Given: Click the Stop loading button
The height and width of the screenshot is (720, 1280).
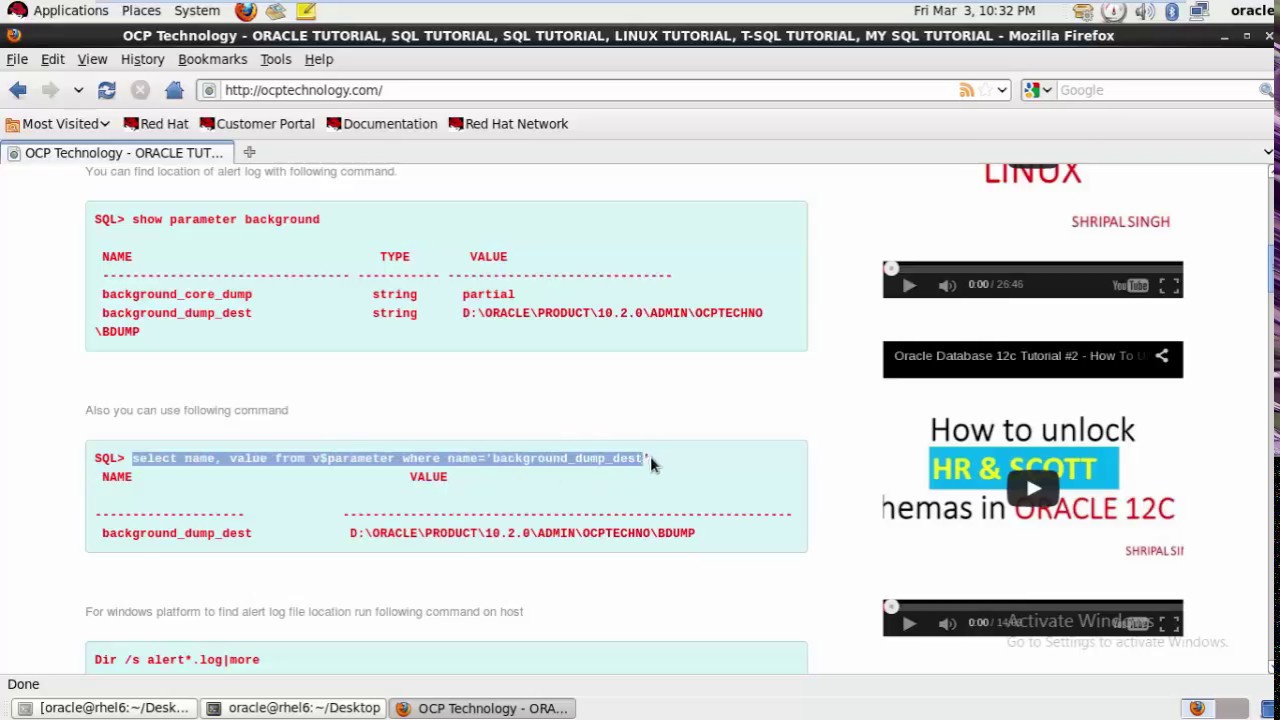Looking at the screenshot, I should tap(140, 90).
